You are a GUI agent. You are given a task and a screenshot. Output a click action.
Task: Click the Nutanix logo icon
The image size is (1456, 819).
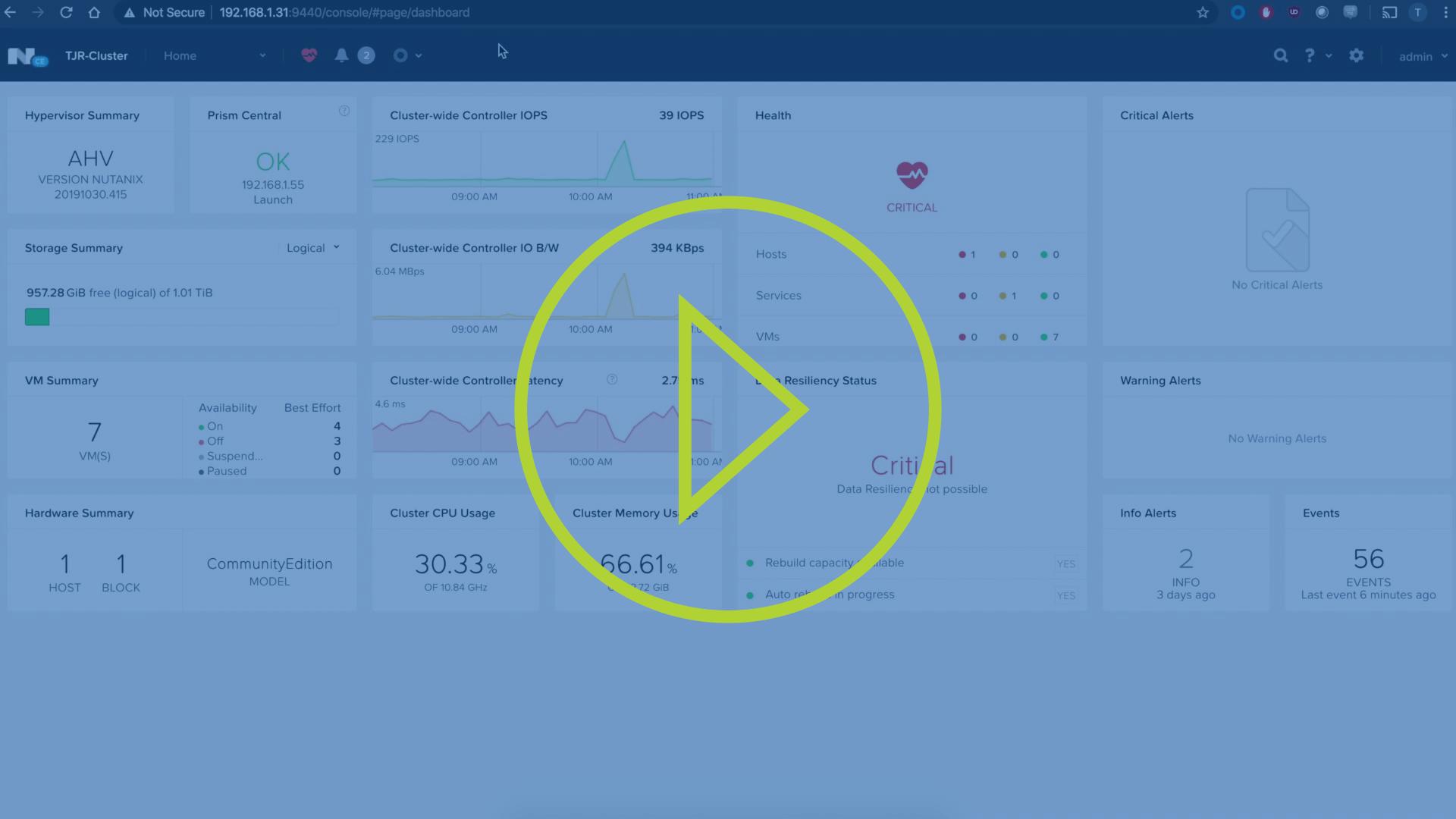pyautogui.click(x=23, y=56)
